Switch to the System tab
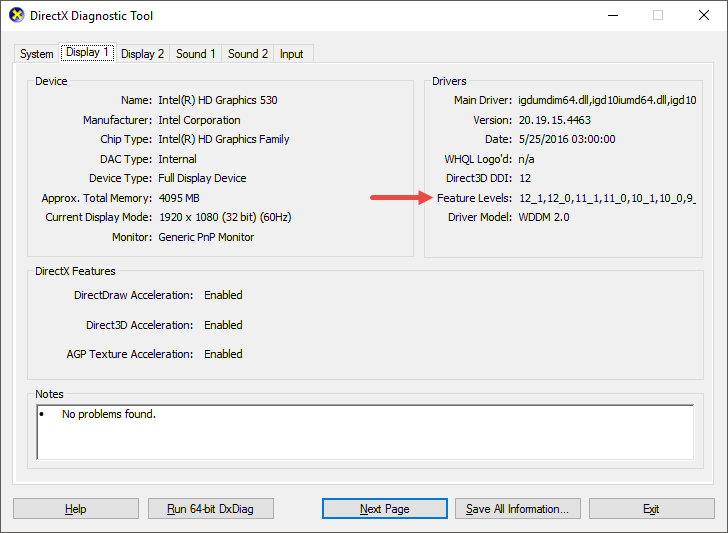Screen dimensions: 728x533 (36, 54)
